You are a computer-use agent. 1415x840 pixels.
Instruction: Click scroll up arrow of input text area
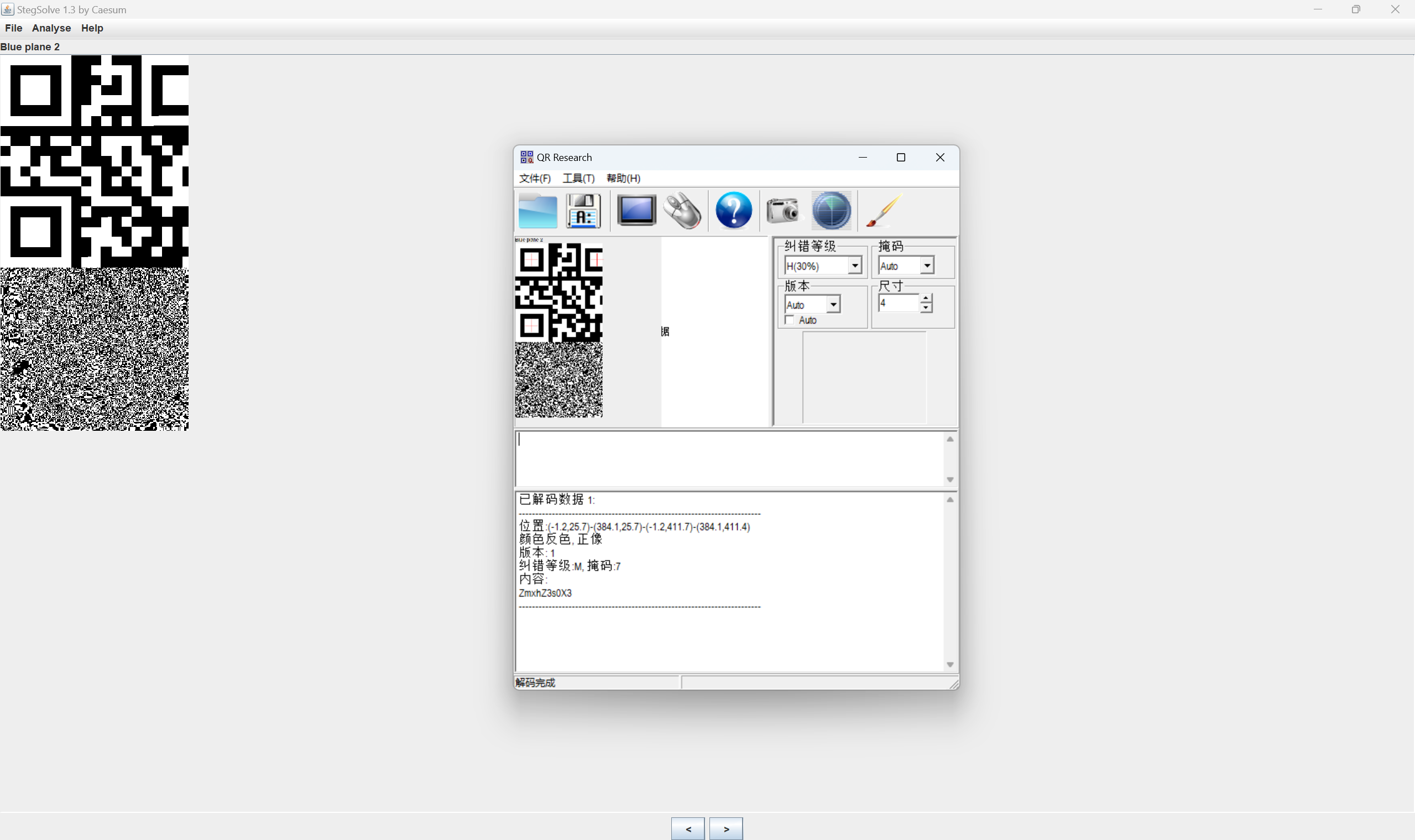[x=950, y=439]
